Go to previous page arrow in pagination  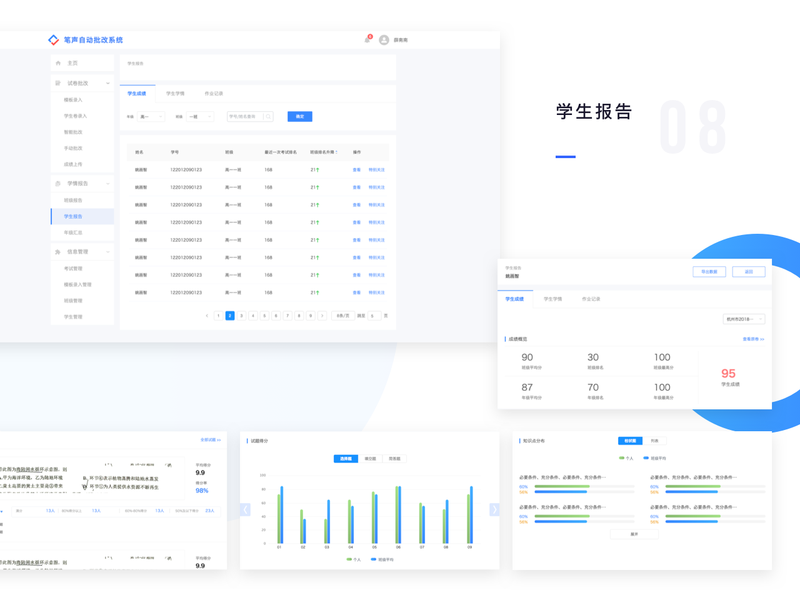click(x=207, y=316)
